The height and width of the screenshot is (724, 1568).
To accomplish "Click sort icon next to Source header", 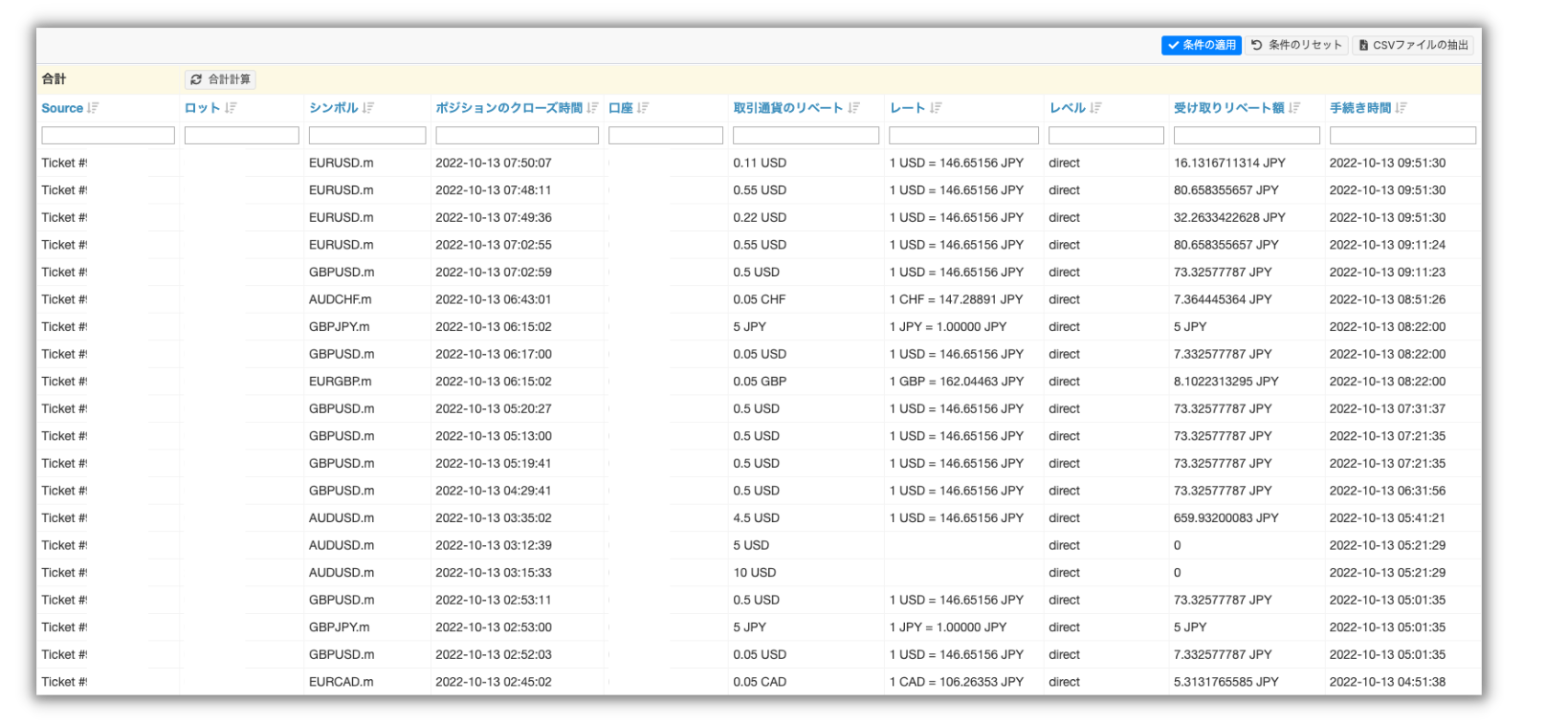I will (x=93, y=108).
